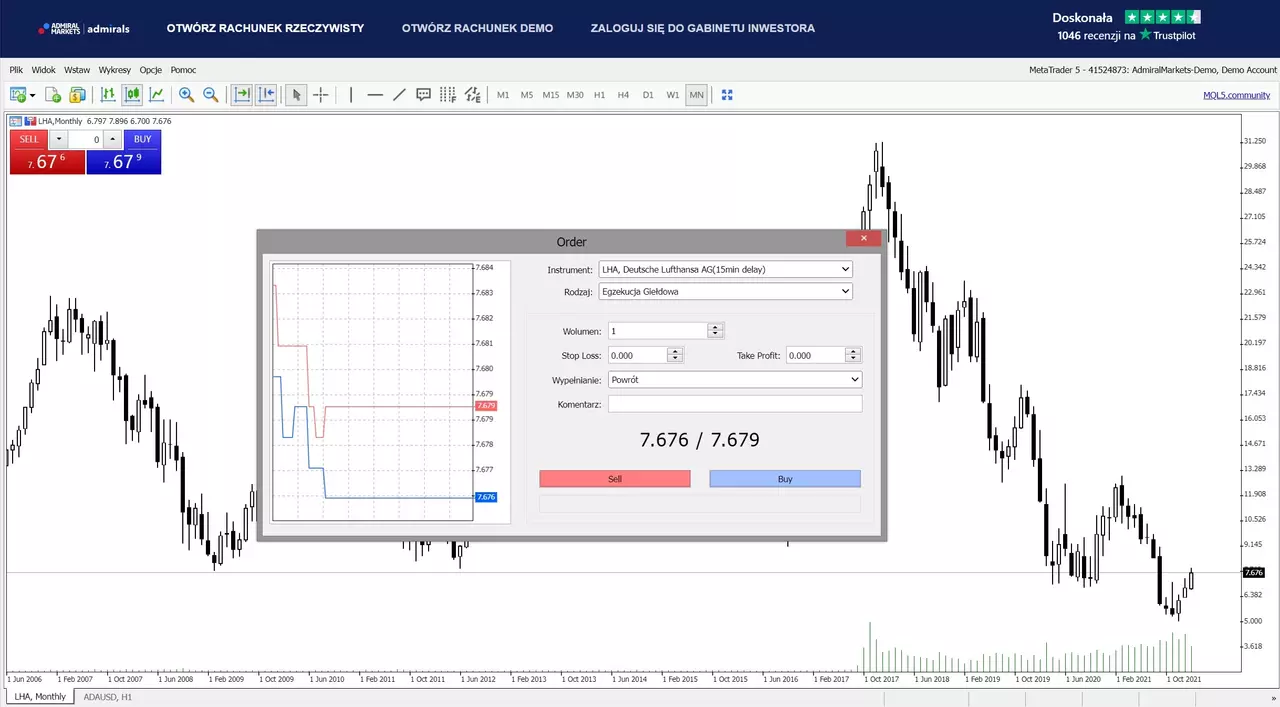Image resolution: width=1280 pixels, height=707 pixels.
Task: Click the zoom out magnifier icon
Action: pyautogui.click(x=211, y=95)
